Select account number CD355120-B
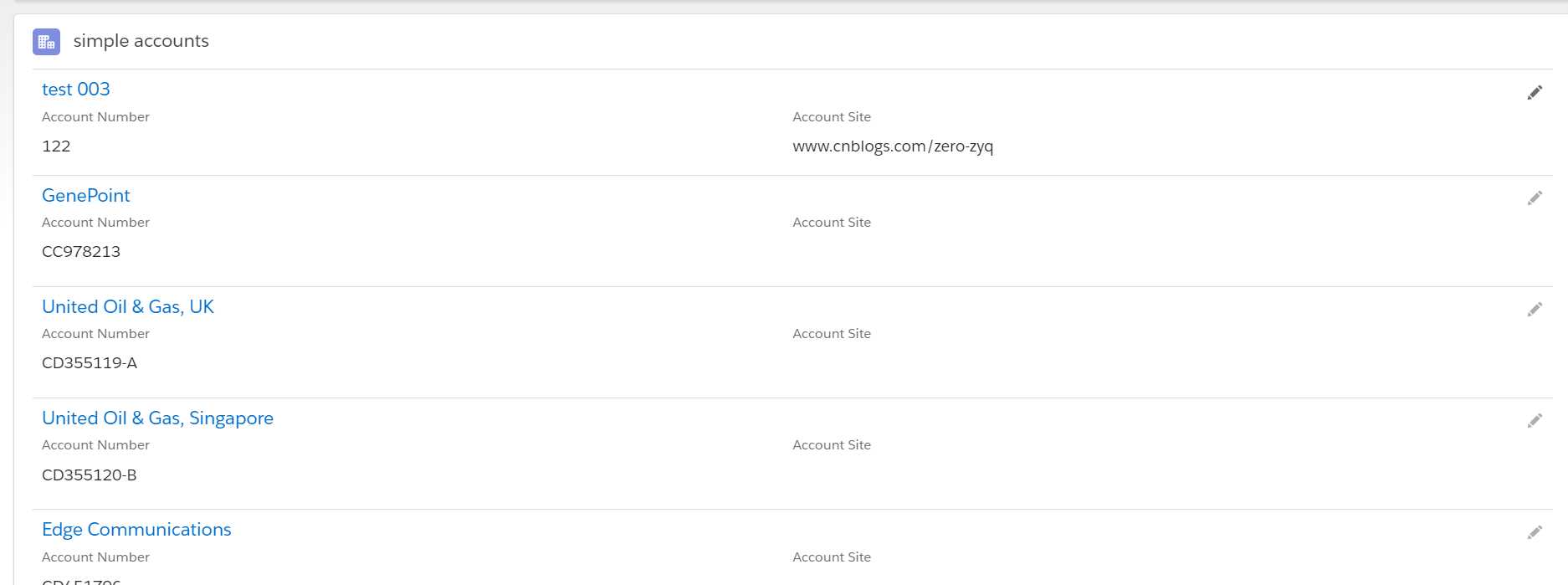This screenshot has width=1568, height=585. pyautogui.click(x=90, y=475)
